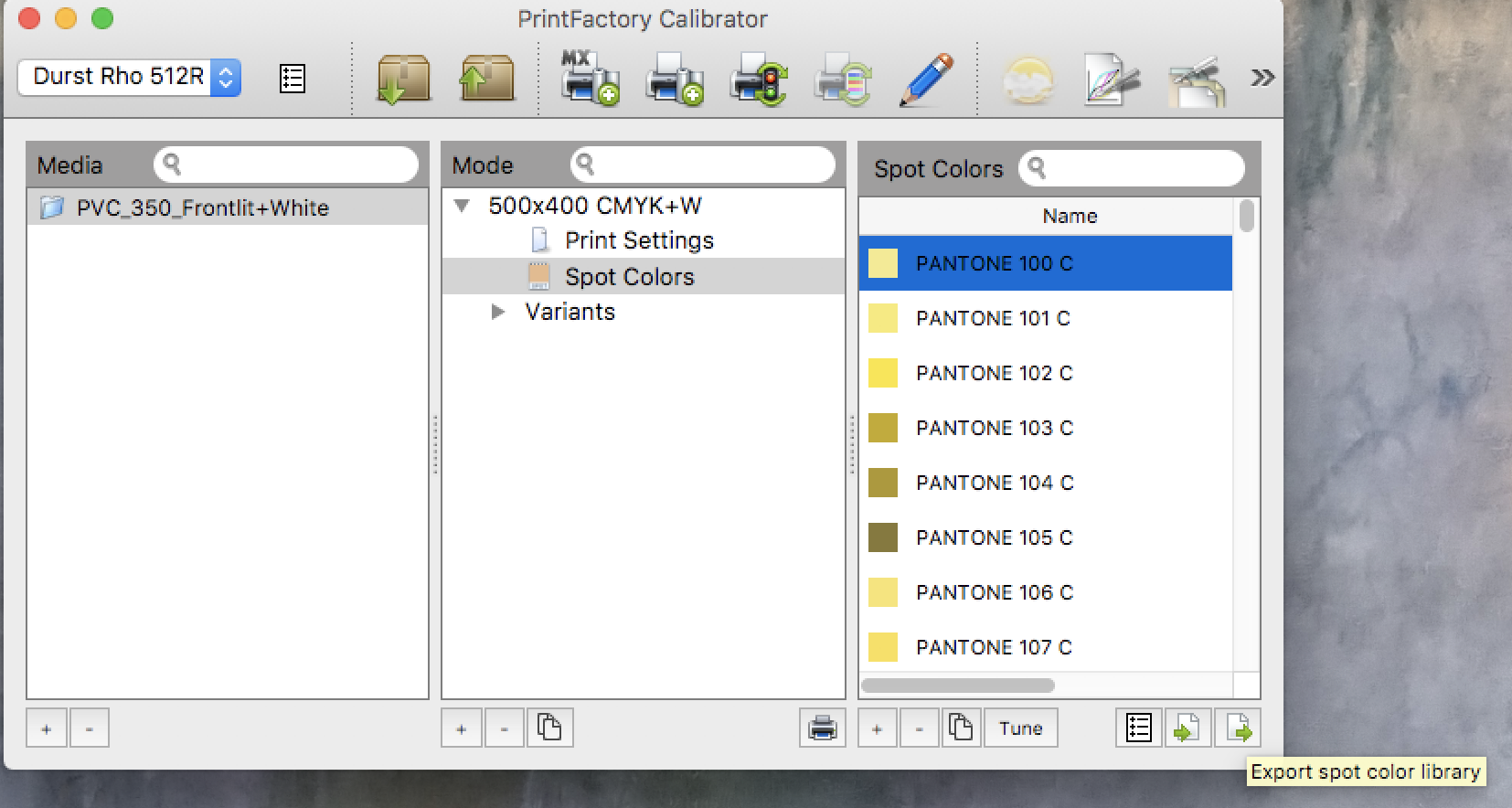
Task: Select PANTONE 105 C row
Action: pyautogui.click(x=1046, y=537)
